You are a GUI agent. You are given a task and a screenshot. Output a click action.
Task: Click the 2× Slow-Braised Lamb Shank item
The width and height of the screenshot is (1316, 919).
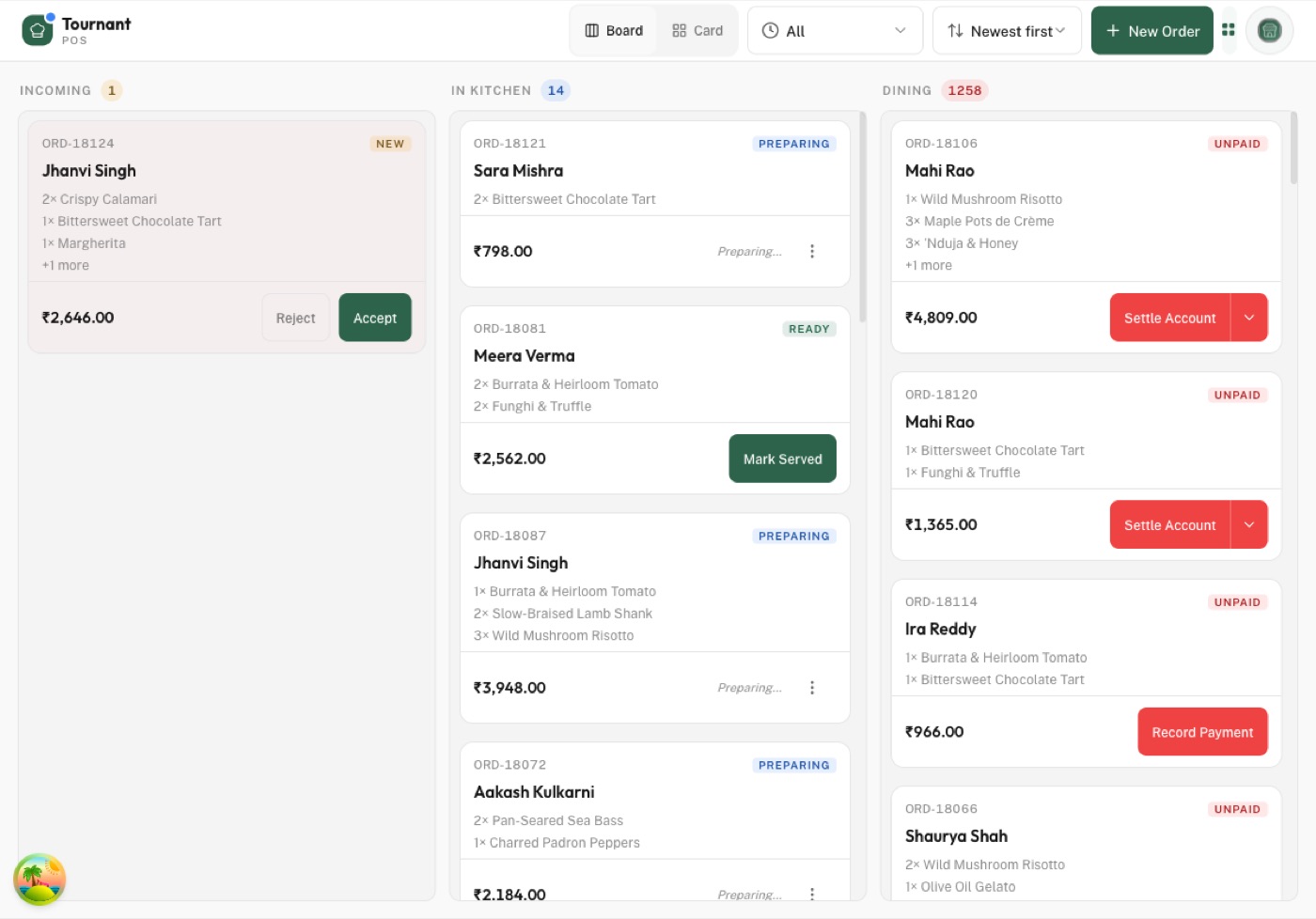point(563,614)
